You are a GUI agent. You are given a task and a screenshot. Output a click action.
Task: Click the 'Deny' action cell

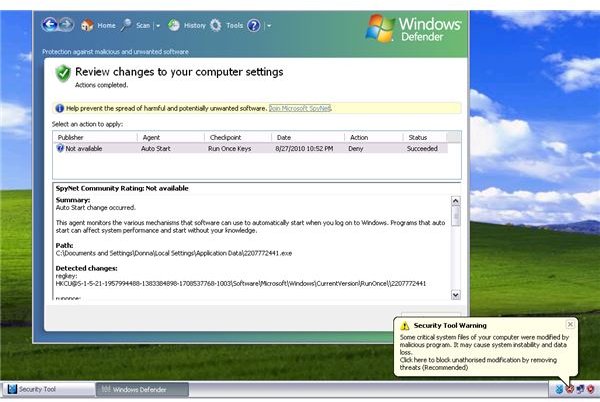355,148
